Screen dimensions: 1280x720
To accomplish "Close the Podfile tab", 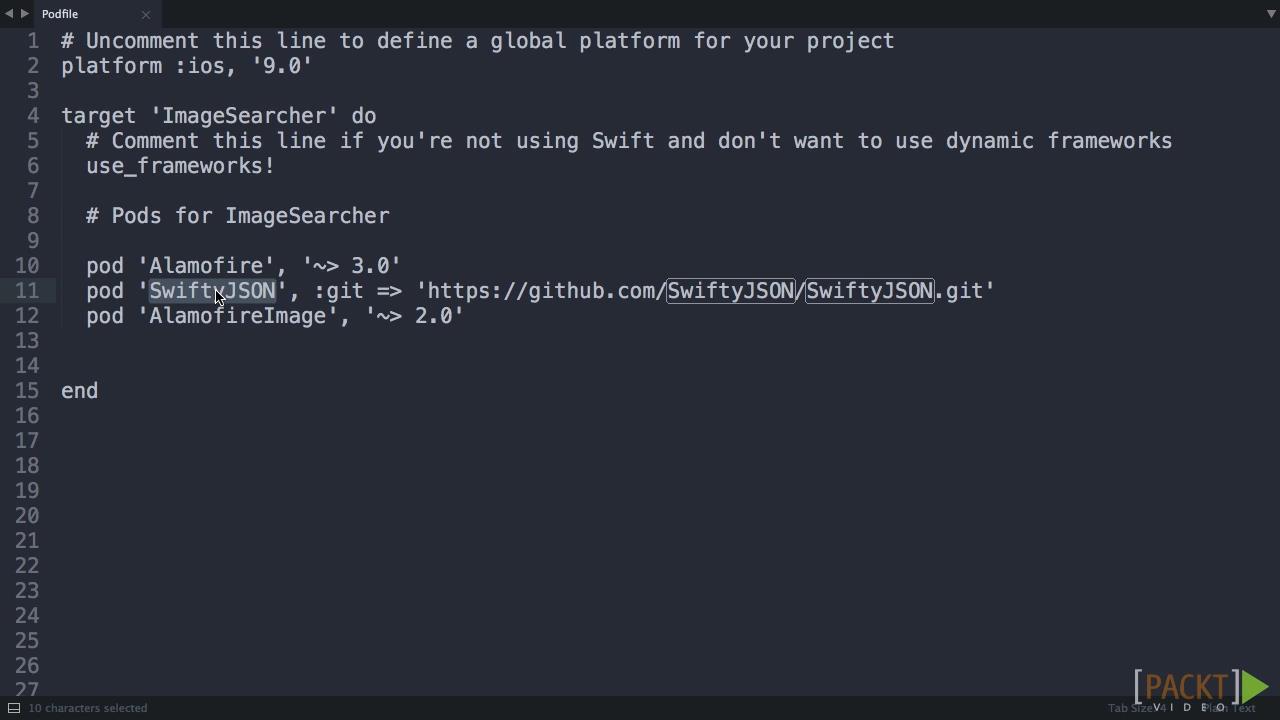I will (x=146, y=14).
